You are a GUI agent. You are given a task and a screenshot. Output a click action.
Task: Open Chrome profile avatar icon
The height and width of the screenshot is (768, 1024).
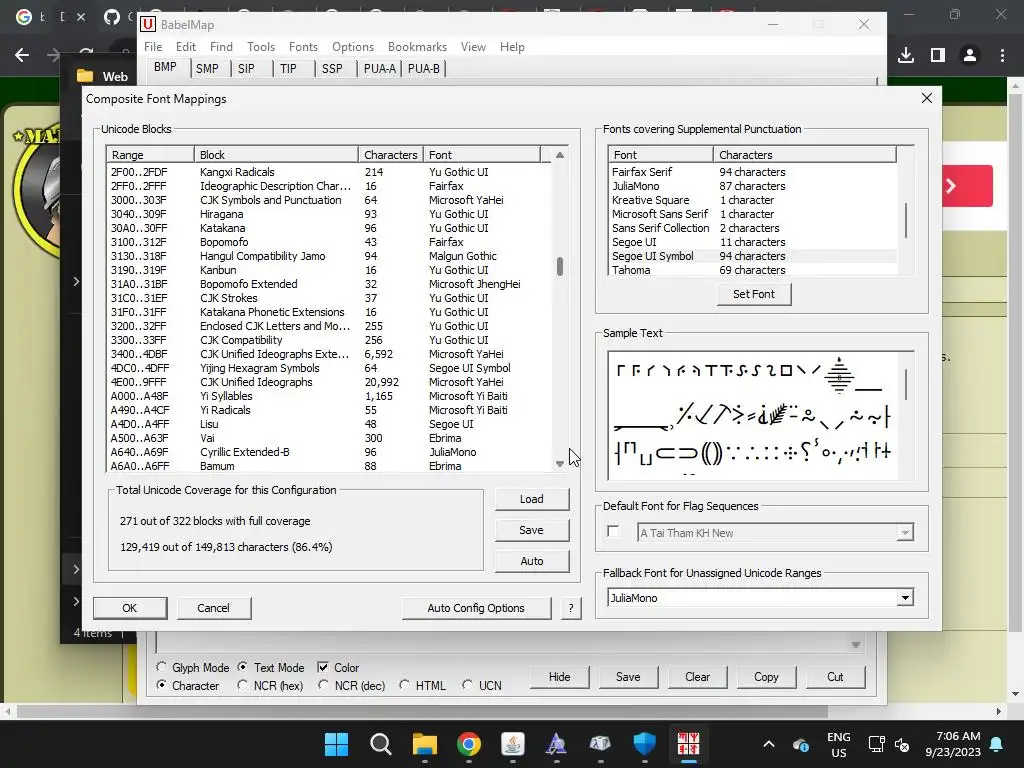tap(970, 55)
